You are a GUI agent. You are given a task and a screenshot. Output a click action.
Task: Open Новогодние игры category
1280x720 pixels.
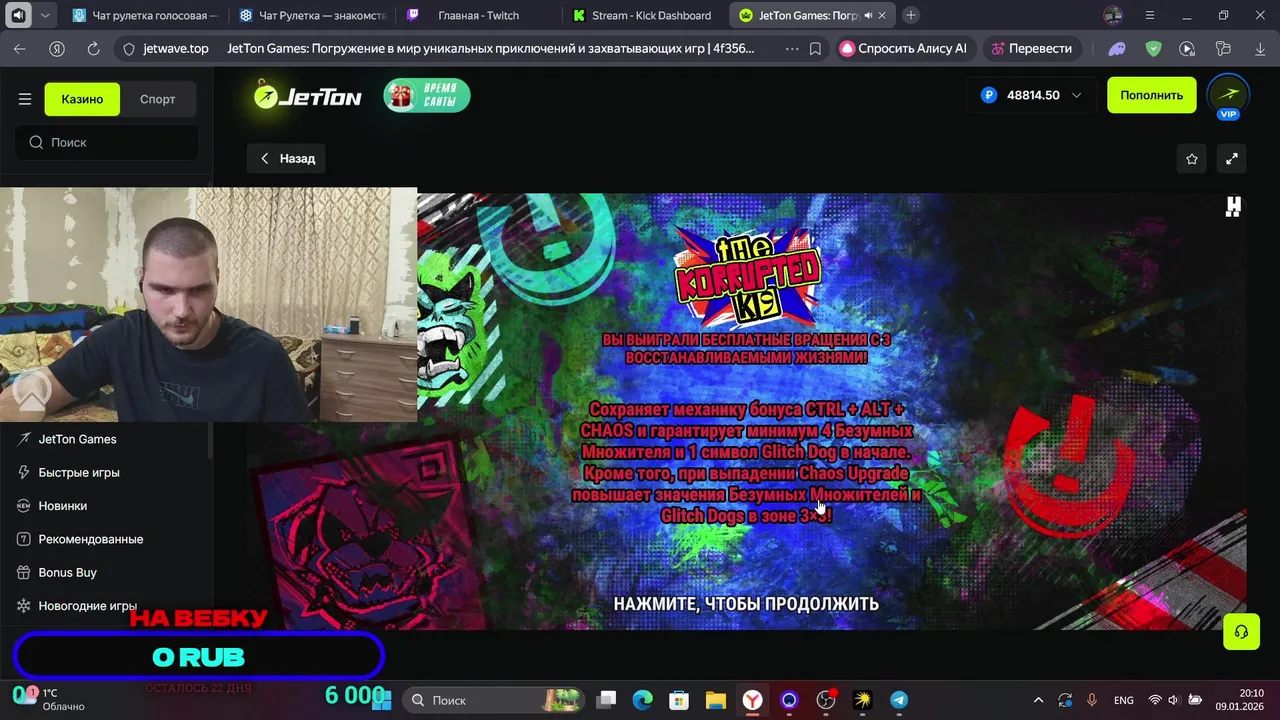click(87, 606)
